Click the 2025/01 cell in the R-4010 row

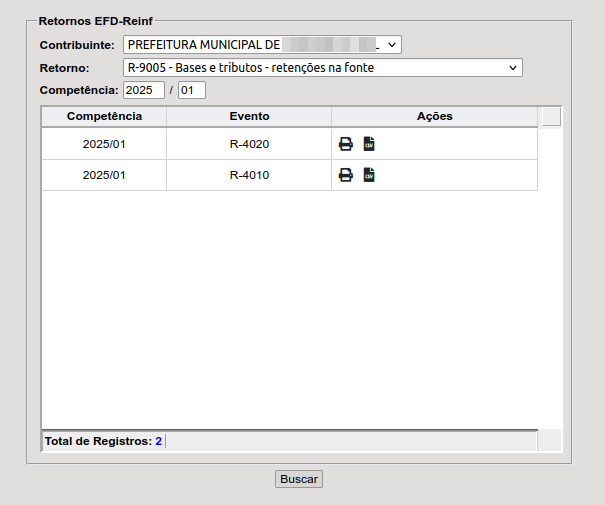(104, 175)
